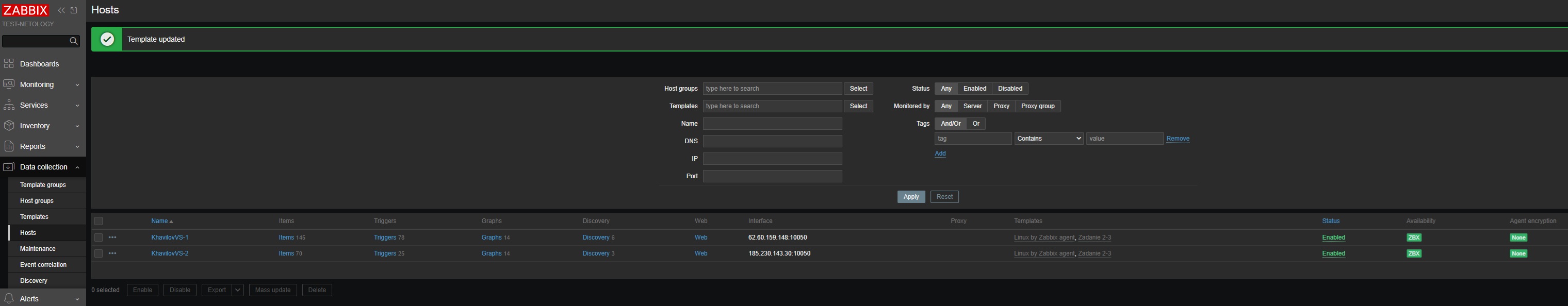Open the three-dots menu for KhavilovVS-1
1568x306 pixels.
(x=112, y=237)
